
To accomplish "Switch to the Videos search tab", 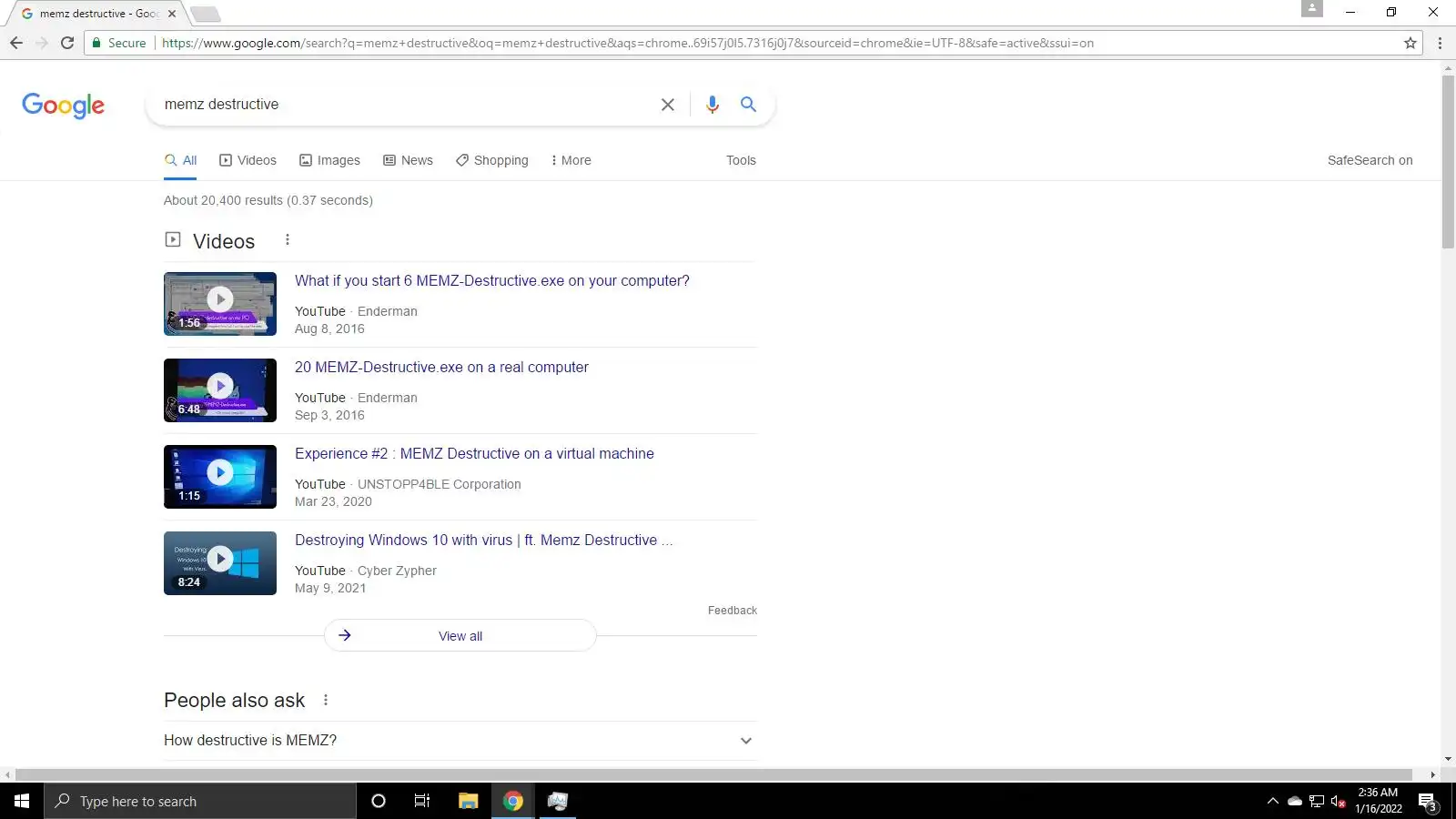I will [x=248, y=160].
